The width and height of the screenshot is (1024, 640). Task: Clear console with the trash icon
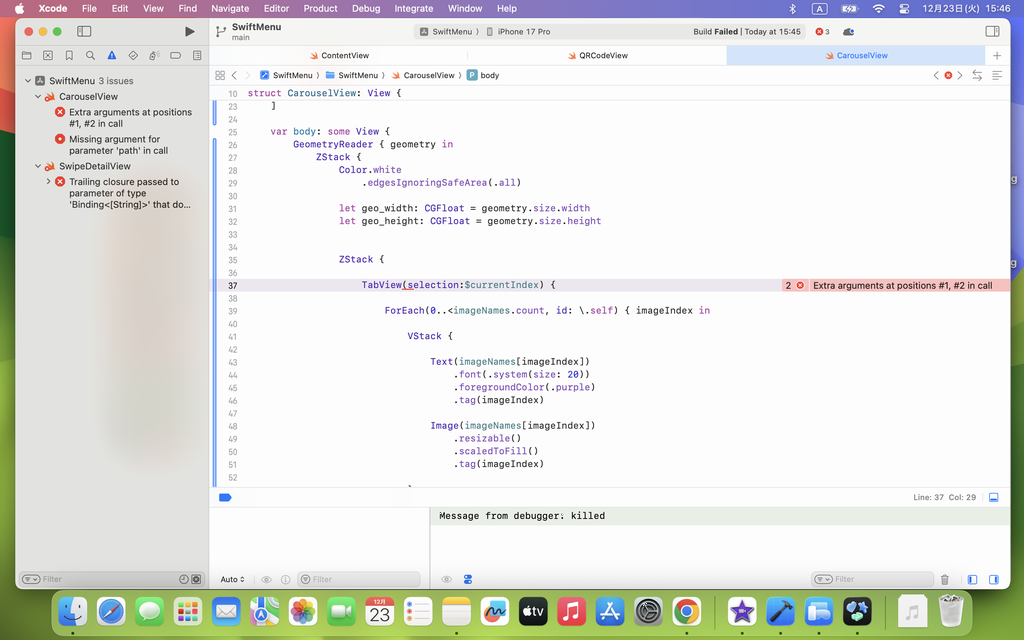pos(945,579)
